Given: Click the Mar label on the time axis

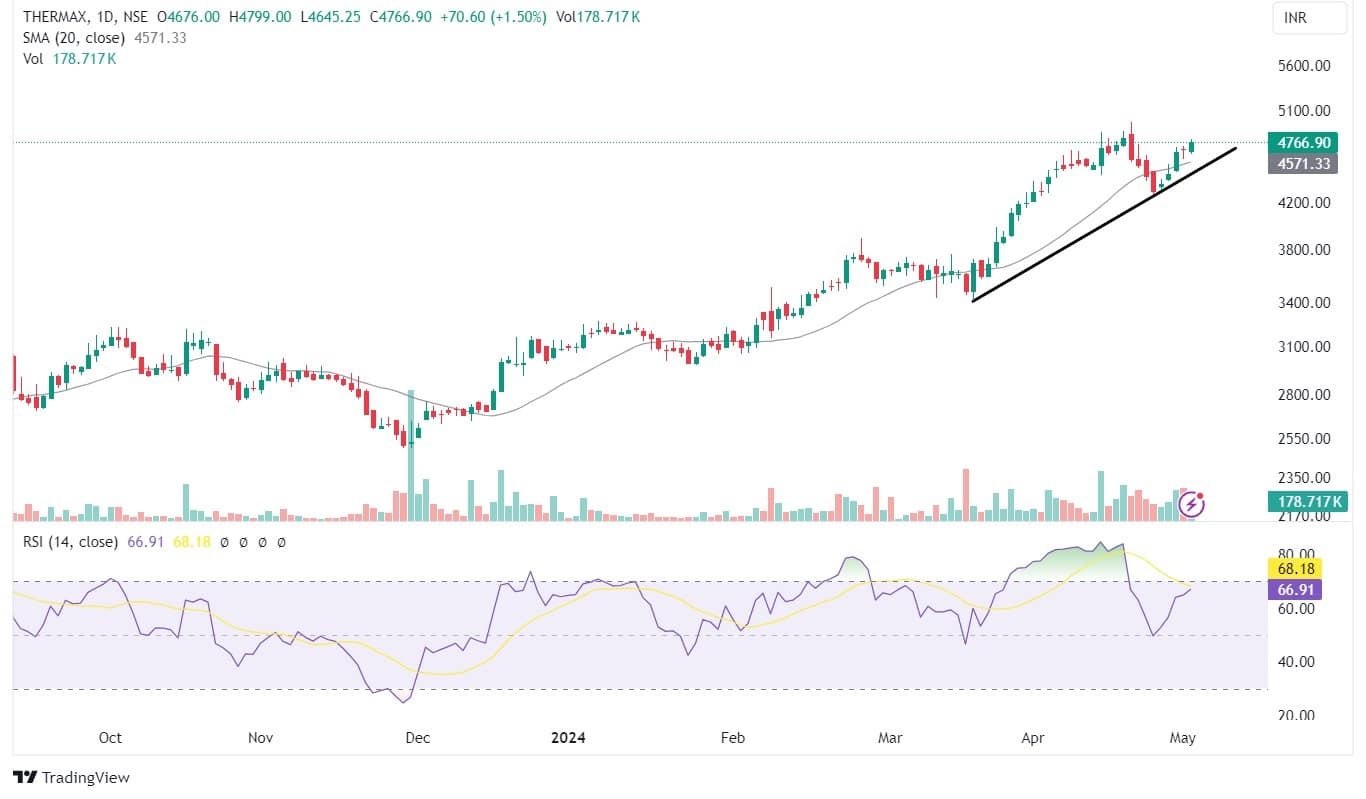Looking at the screenshot, I should (x=889, y=738).
